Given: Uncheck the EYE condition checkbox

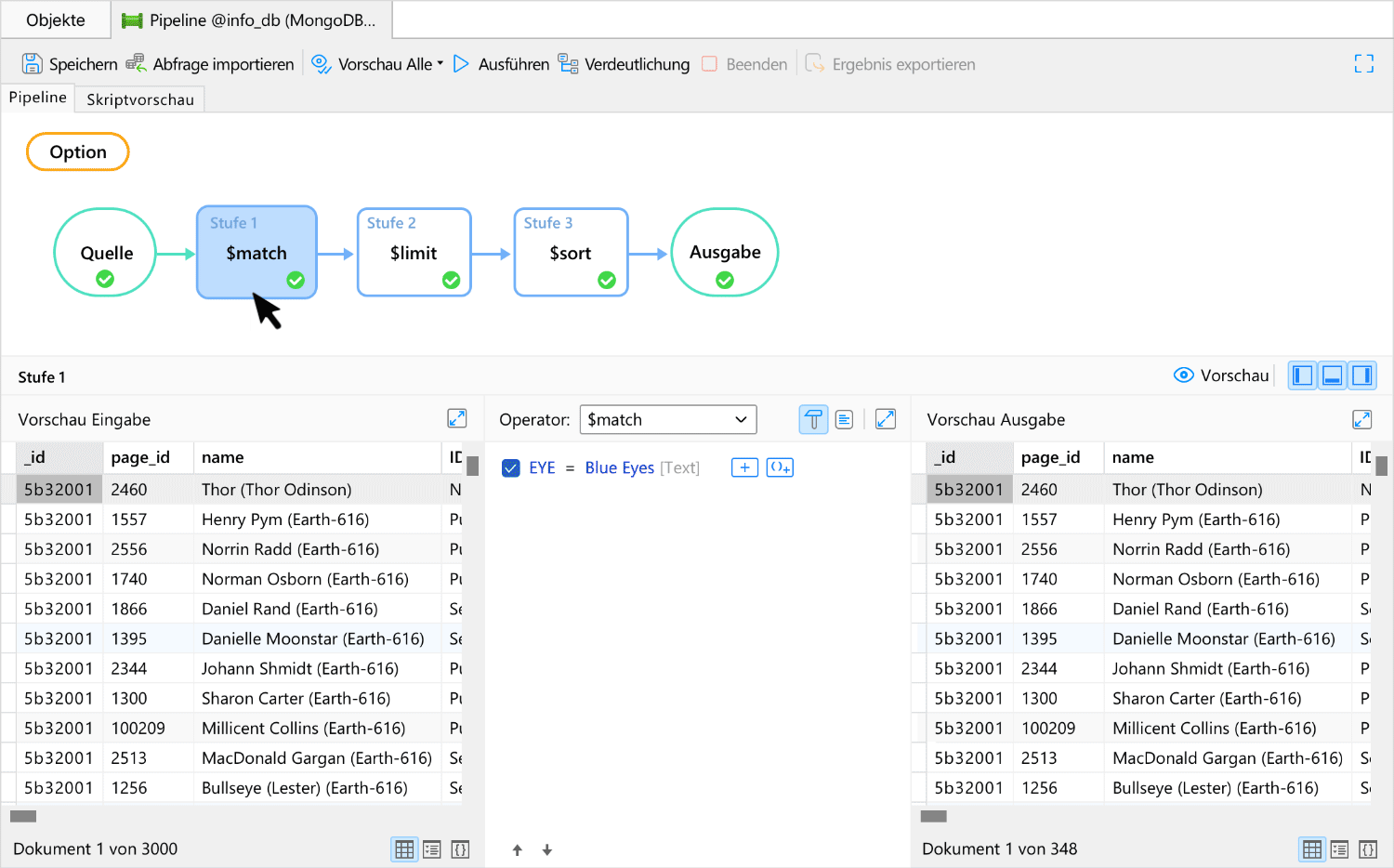Looking at the screenshot, I should 510,467.
